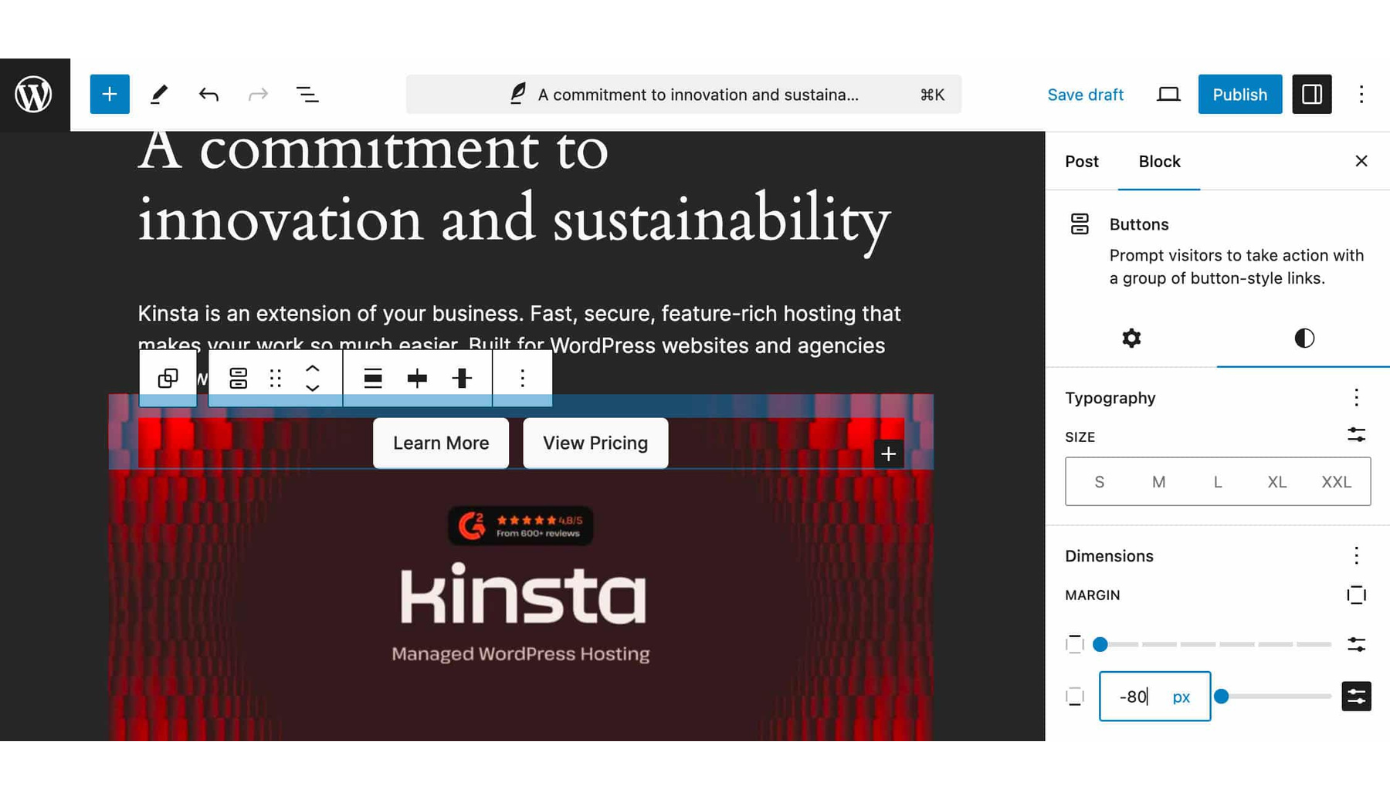The image size is (1390, 800).
Task: Open Dimensions options menu
Action: point(1356,556)
